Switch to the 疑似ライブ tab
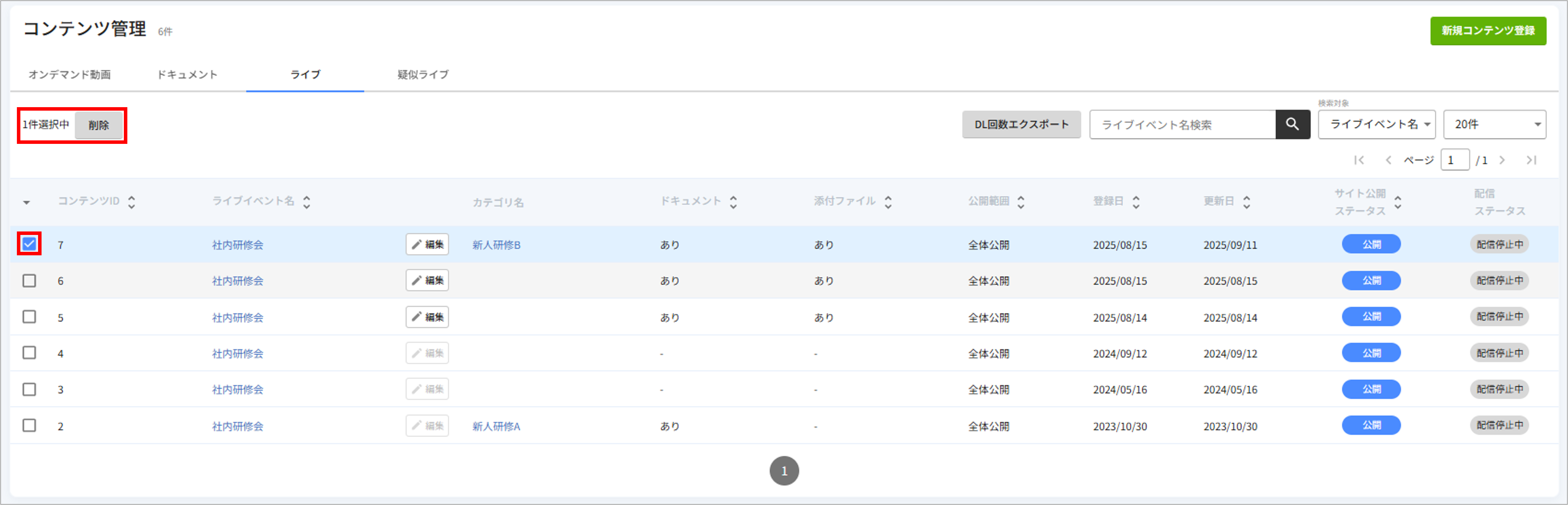Image resolution: width=1568 pixels, height=505 pixels. click(423, 75)
